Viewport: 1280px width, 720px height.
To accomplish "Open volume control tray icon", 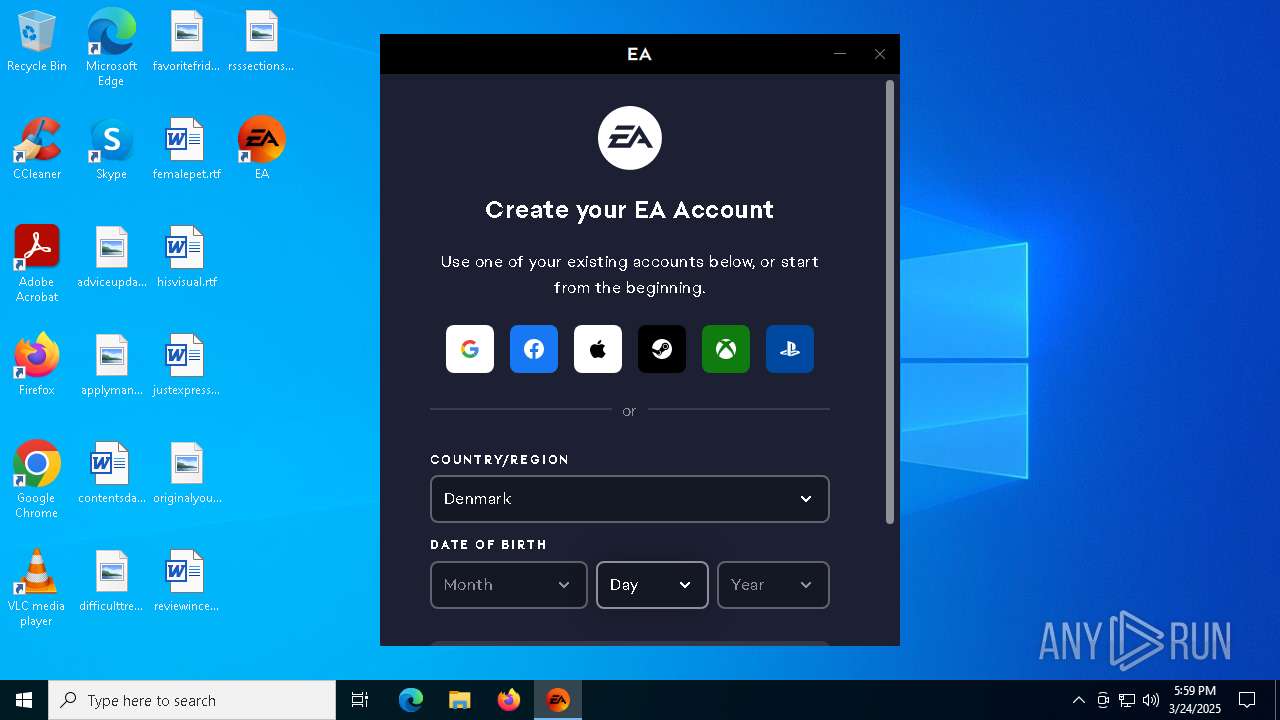I will 1151,700.
